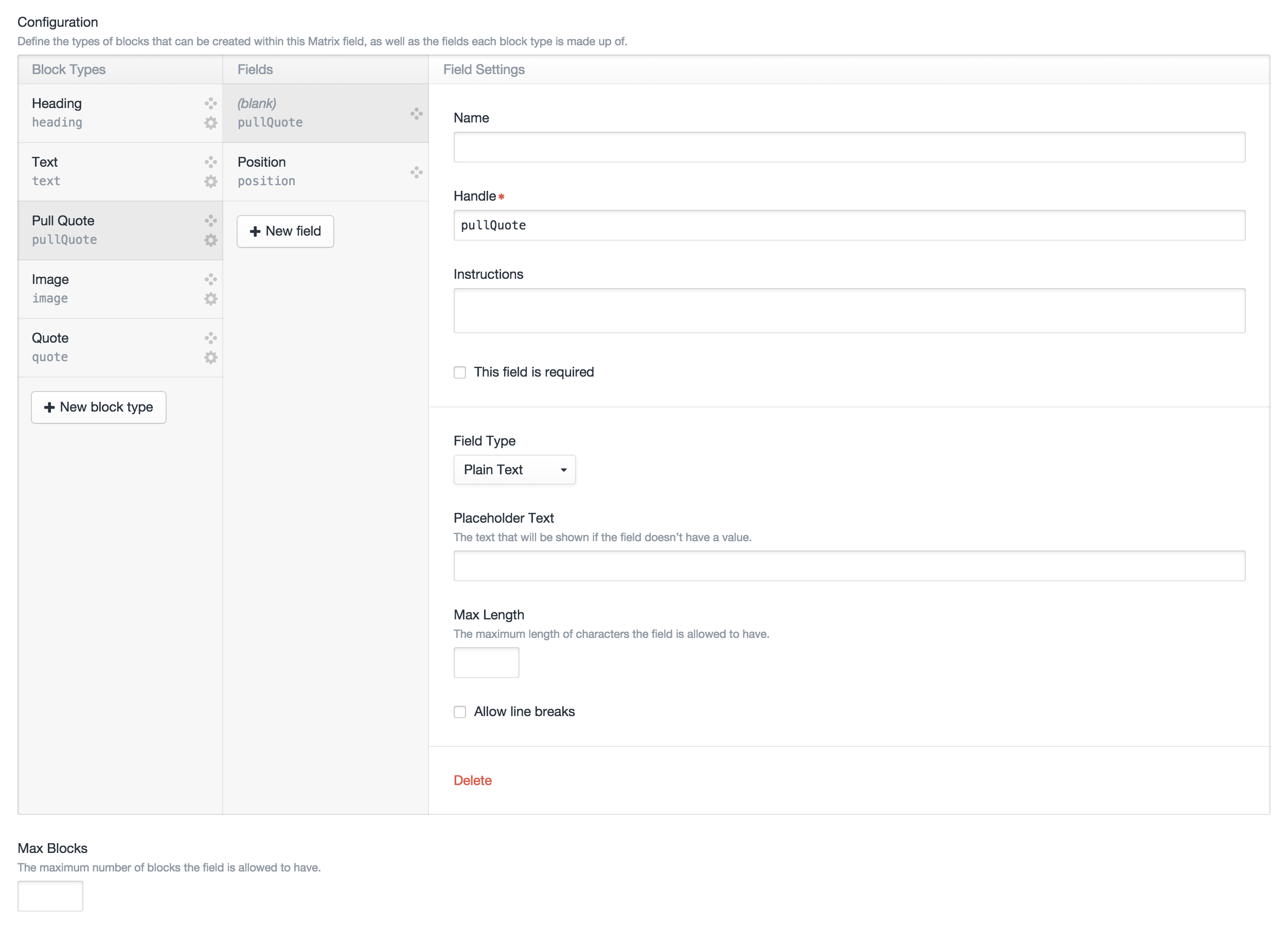Click into the Name input field
The image size is (1288, 926).
click(x=849, y=147)
